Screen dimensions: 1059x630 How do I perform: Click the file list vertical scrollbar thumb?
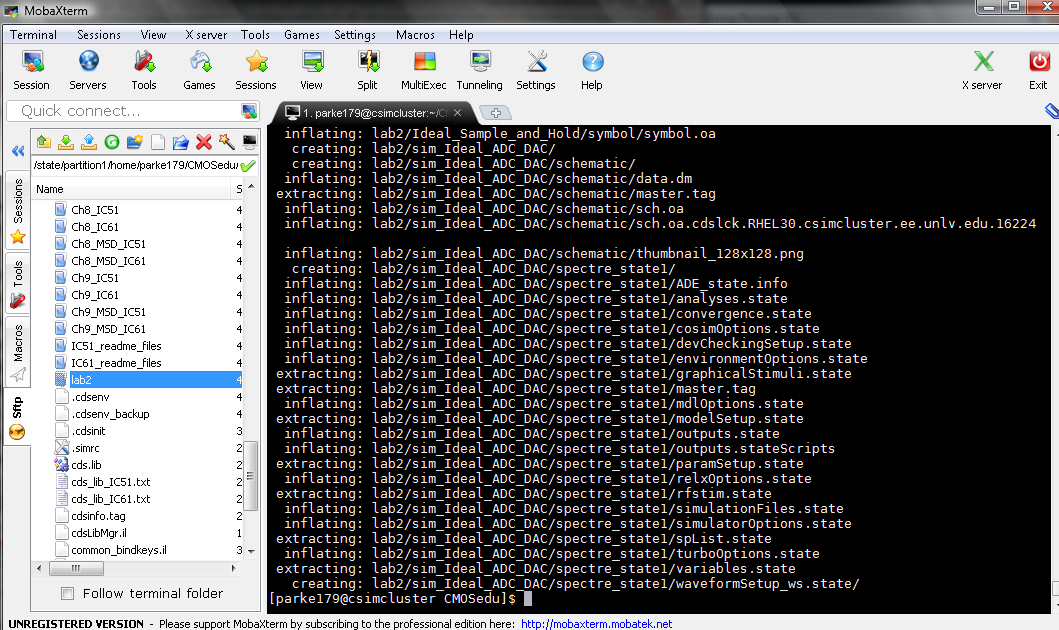(x=251, y=475)
